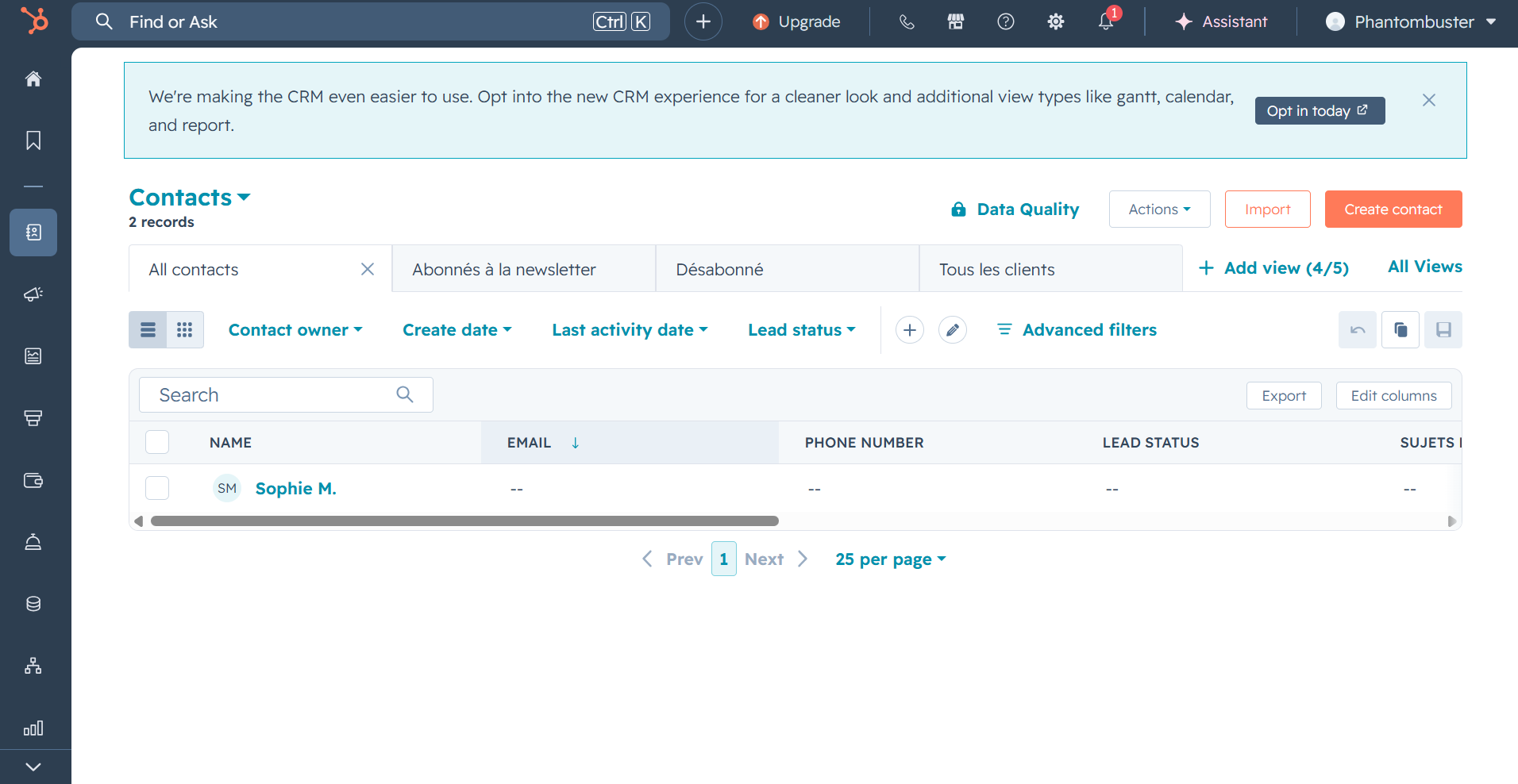Click the table horizontal scrollbar thumb

(x=464, y=521)
